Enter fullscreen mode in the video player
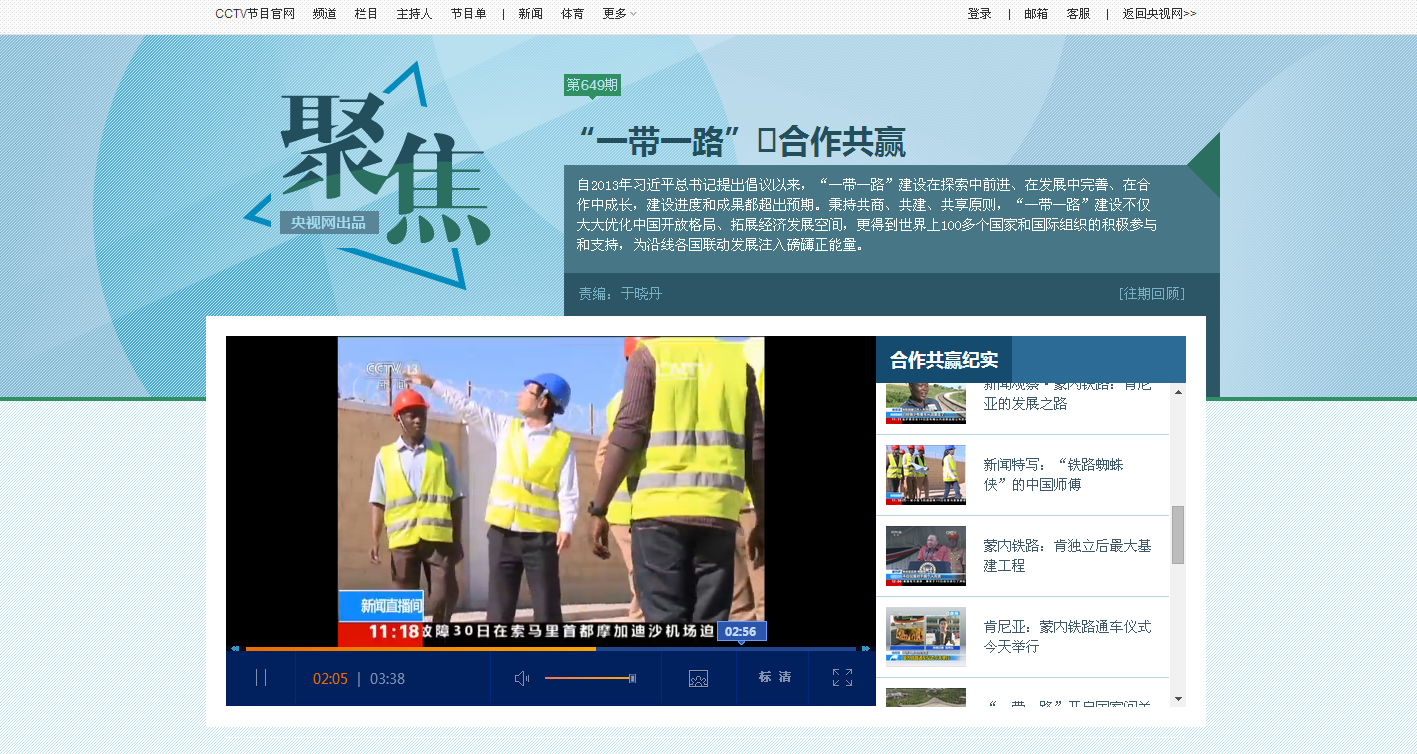The image size is (1417, 754). (x=842, y=678)
